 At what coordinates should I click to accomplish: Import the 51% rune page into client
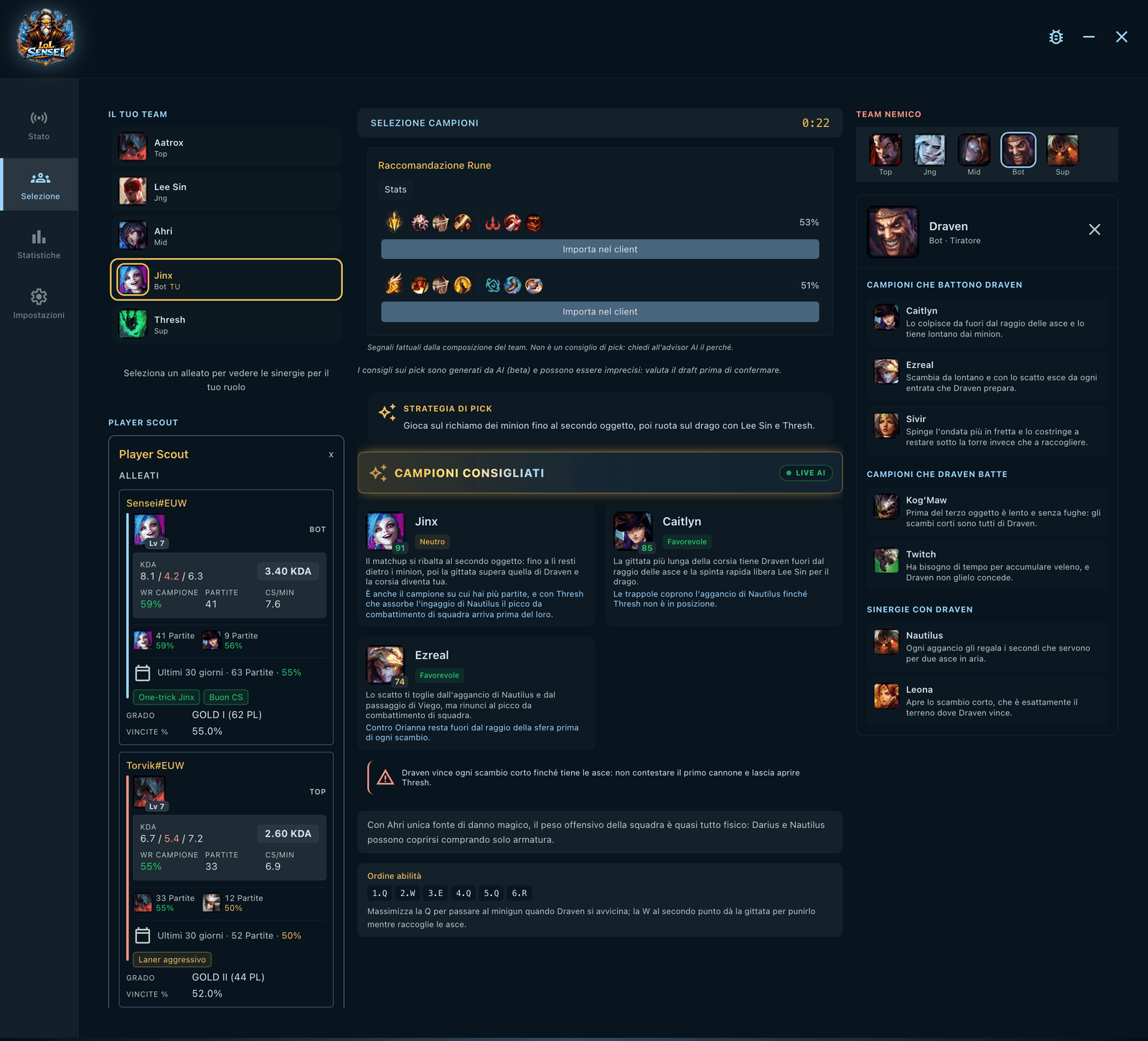[600, 311]
